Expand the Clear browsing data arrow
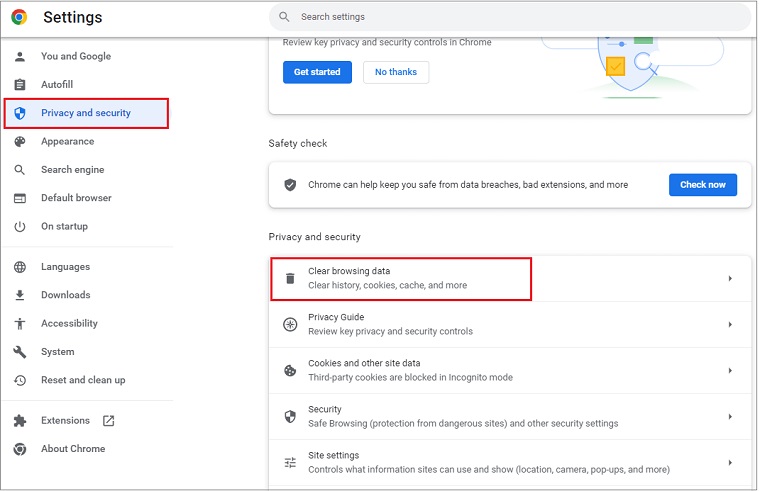Viewport: 760px width, 491px height. (x=730, y=278)
